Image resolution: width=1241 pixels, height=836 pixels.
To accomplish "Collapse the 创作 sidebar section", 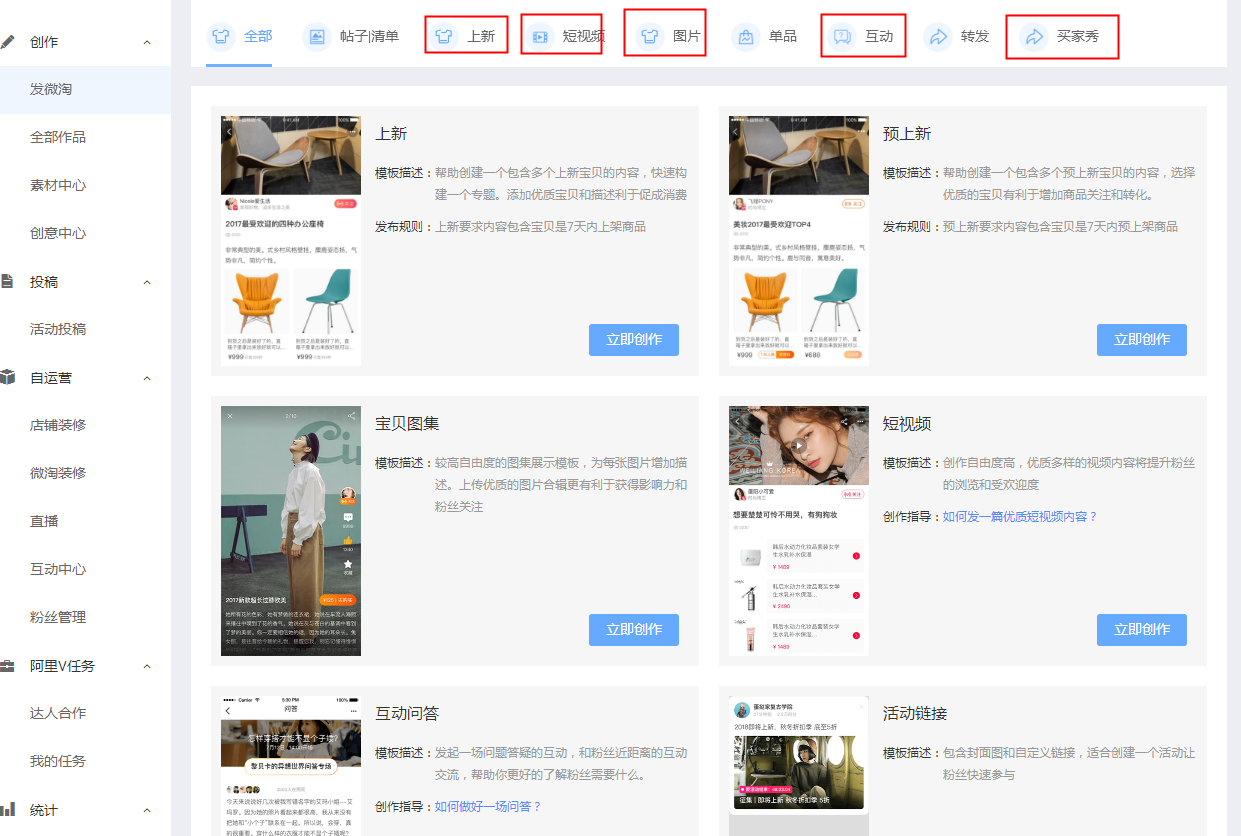I will (x=147, y=42).
